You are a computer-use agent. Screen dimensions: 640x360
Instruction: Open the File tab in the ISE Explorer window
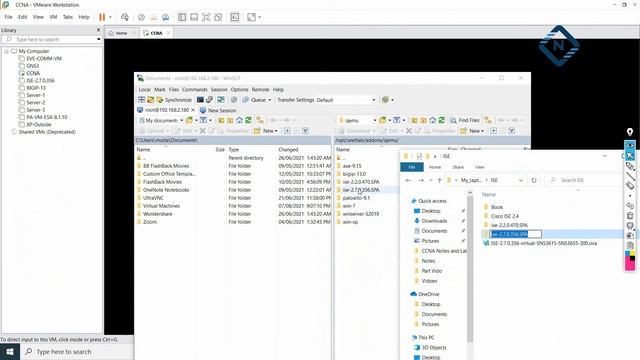(412, 167)
